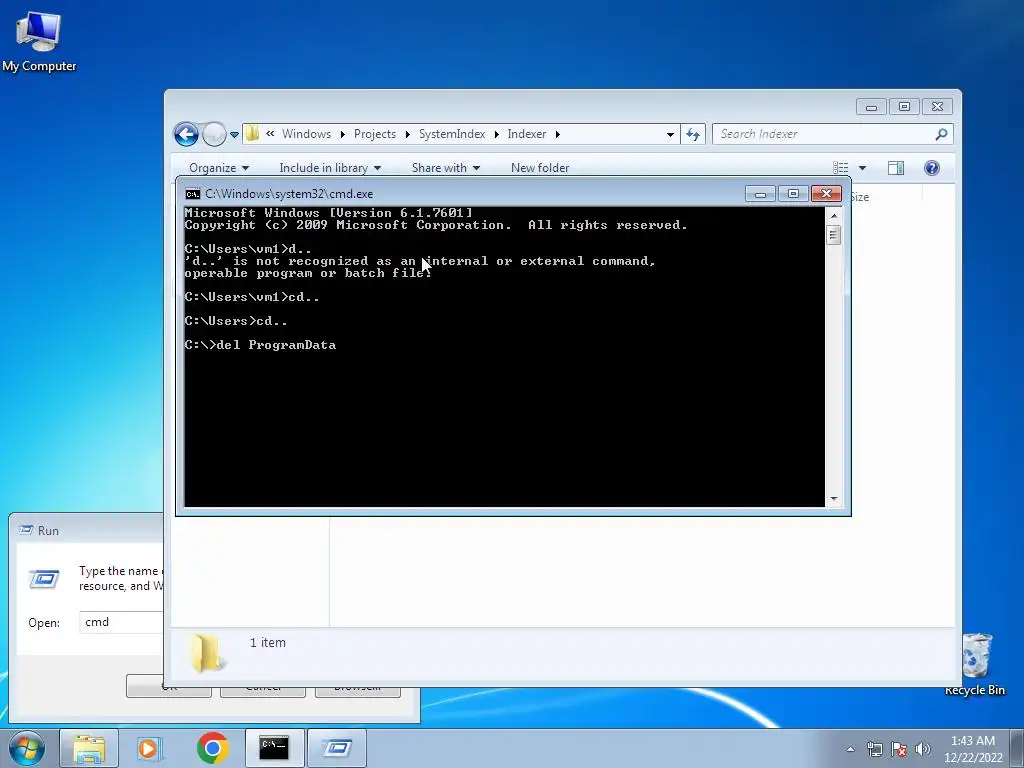
Task: Expand arrow after Windows breadcrumb
Action: 343,135
